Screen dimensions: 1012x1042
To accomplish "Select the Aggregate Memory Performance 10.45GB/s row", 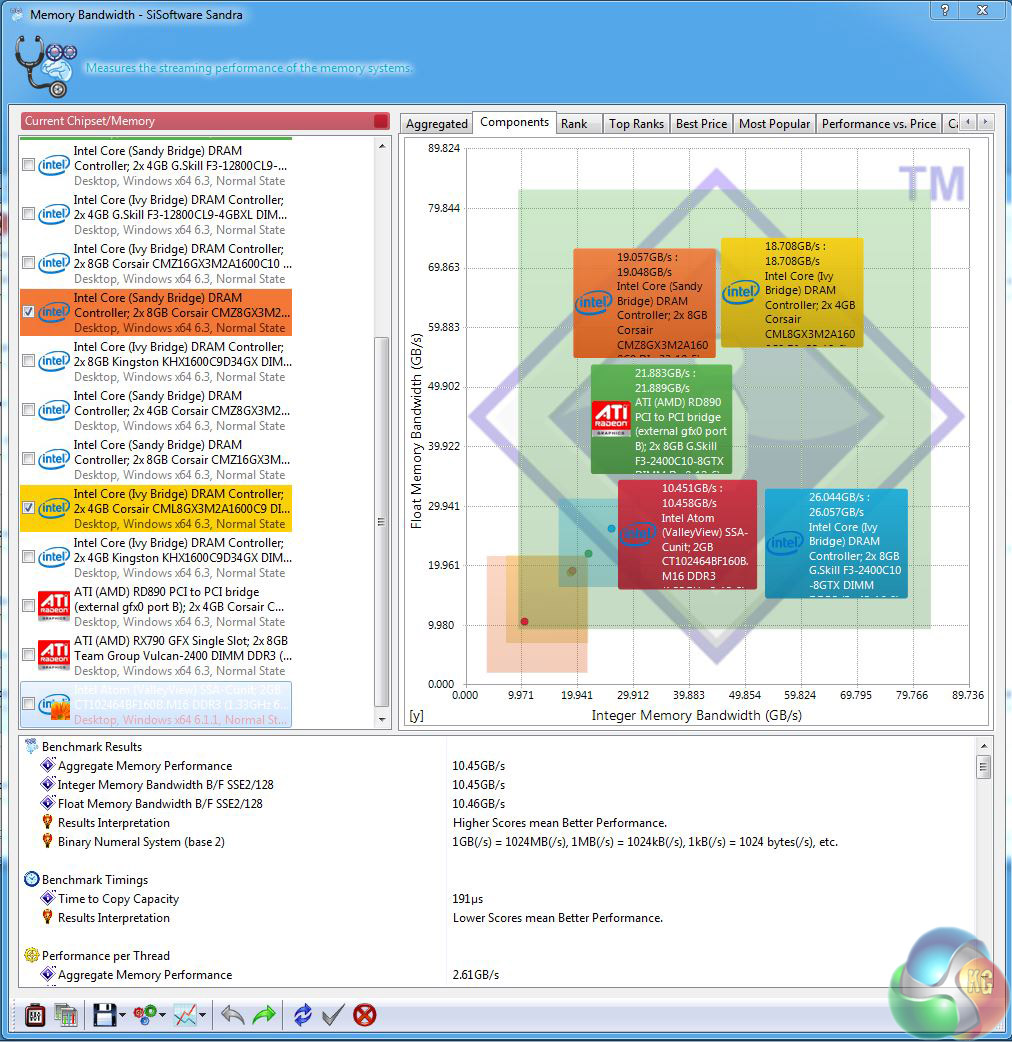I will pos(498,766).
